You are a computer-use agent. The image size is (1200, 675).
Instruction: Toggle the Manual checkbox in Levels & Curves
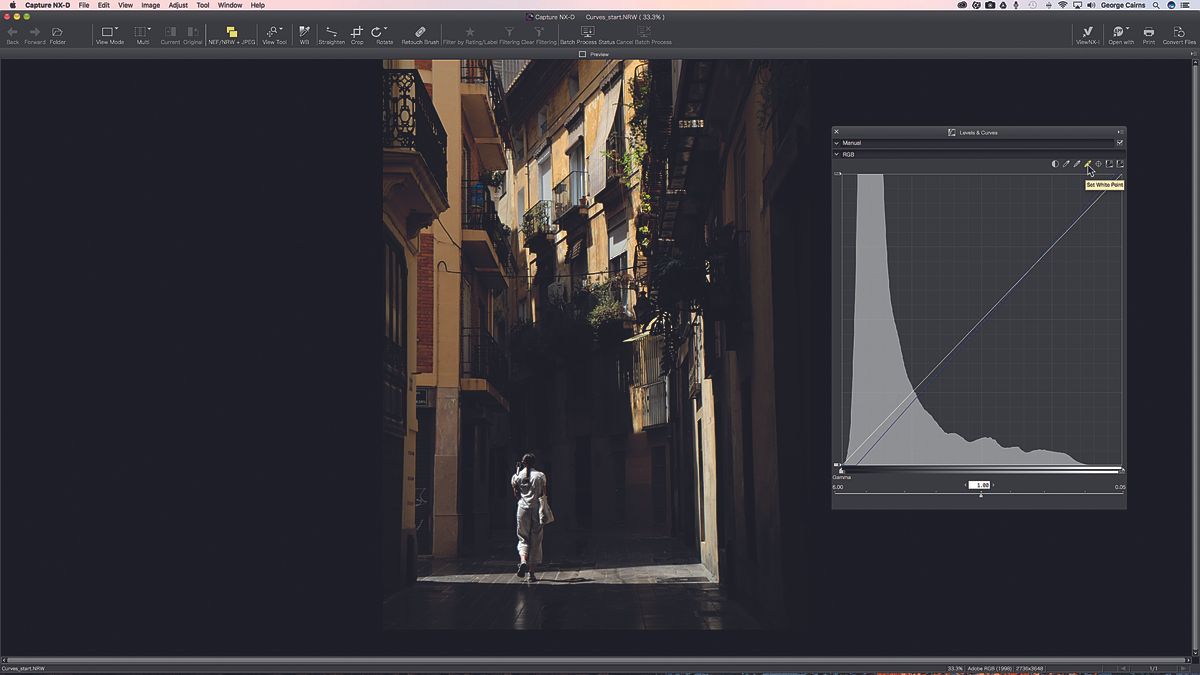pyautogui.click(x=1120, y=142)
